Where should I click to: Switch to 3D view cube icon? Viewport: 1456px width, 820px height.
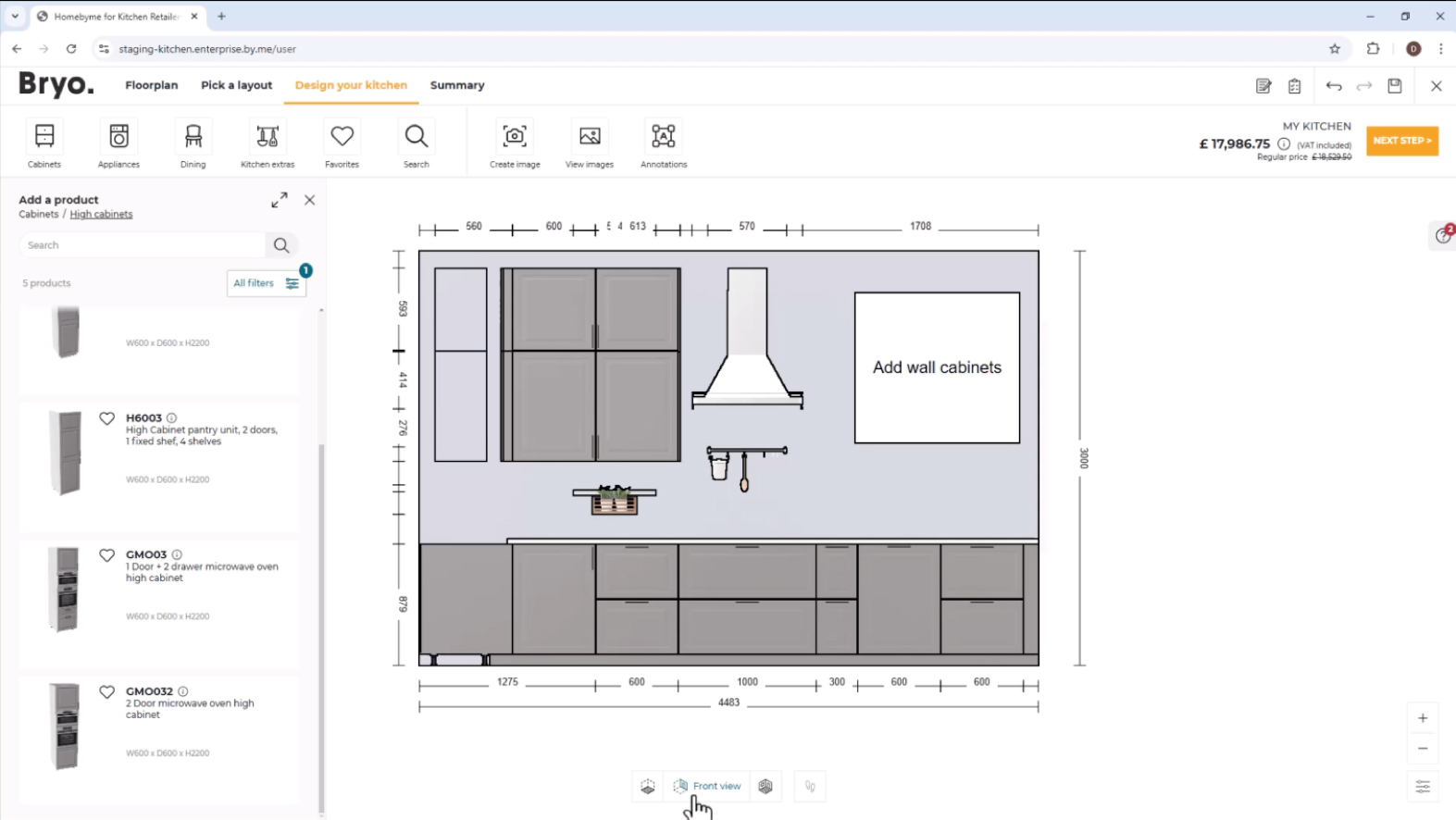coord(765,787)
